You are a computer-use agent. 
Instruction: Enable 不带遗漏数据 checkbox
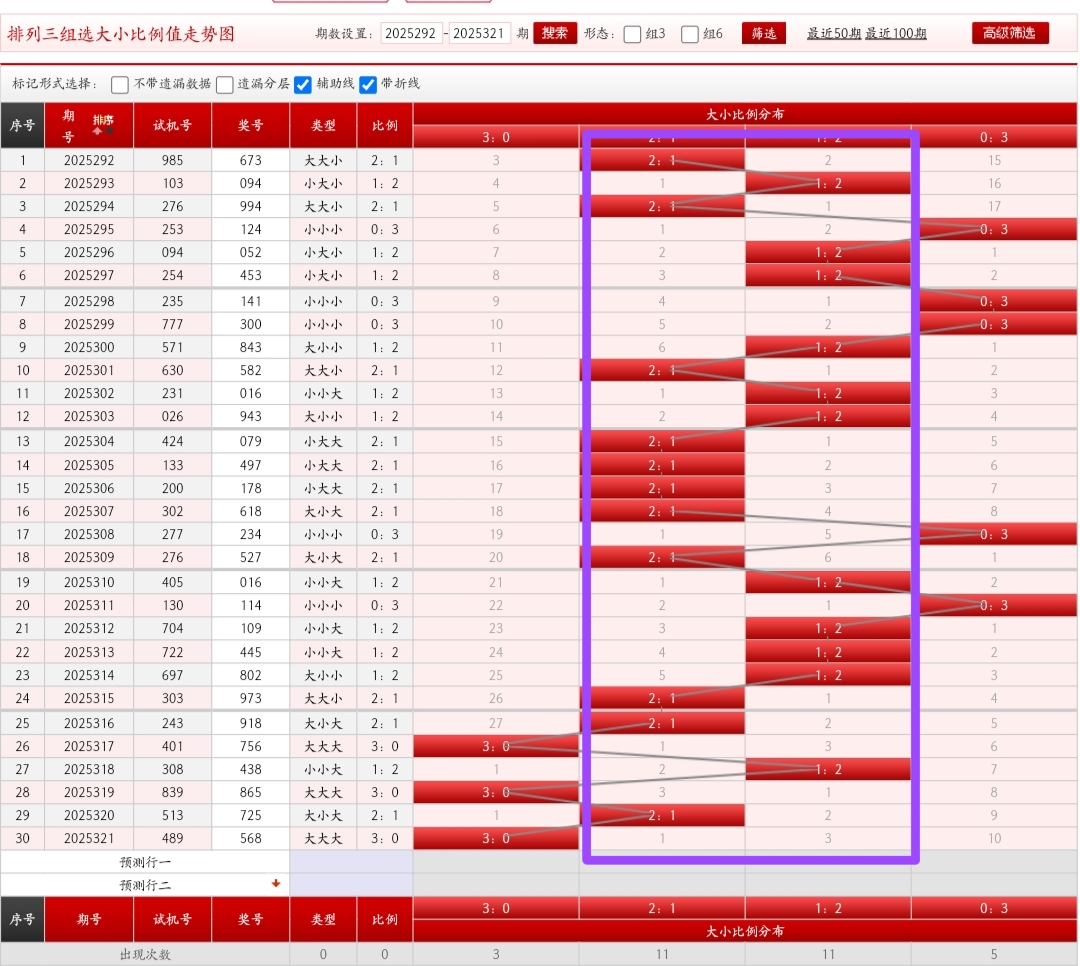click(120, 84)
